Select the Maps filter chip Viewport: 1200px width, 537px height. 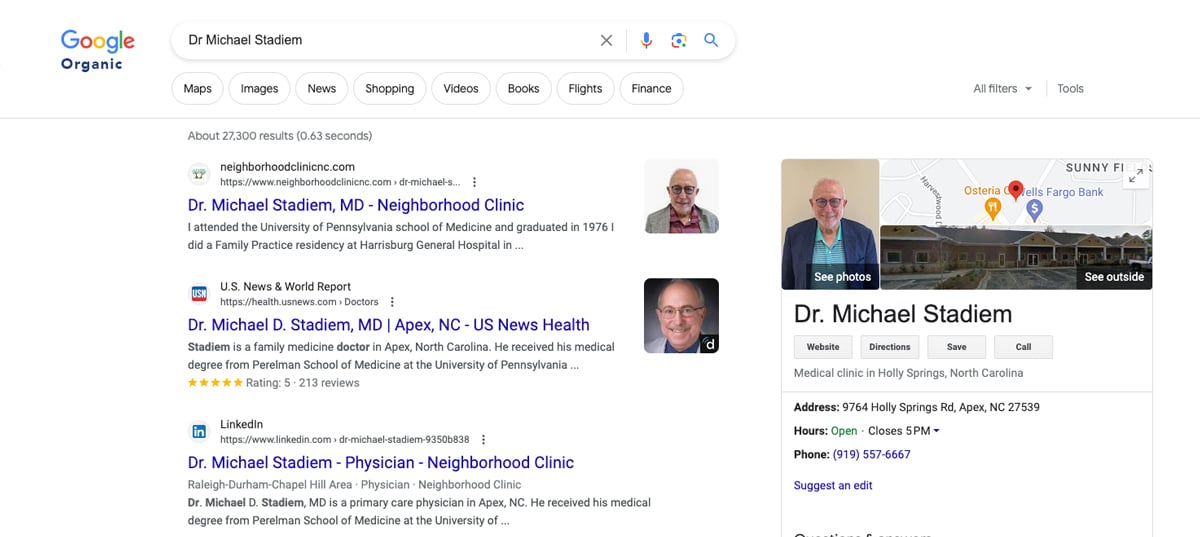click(x=198, y=89)
